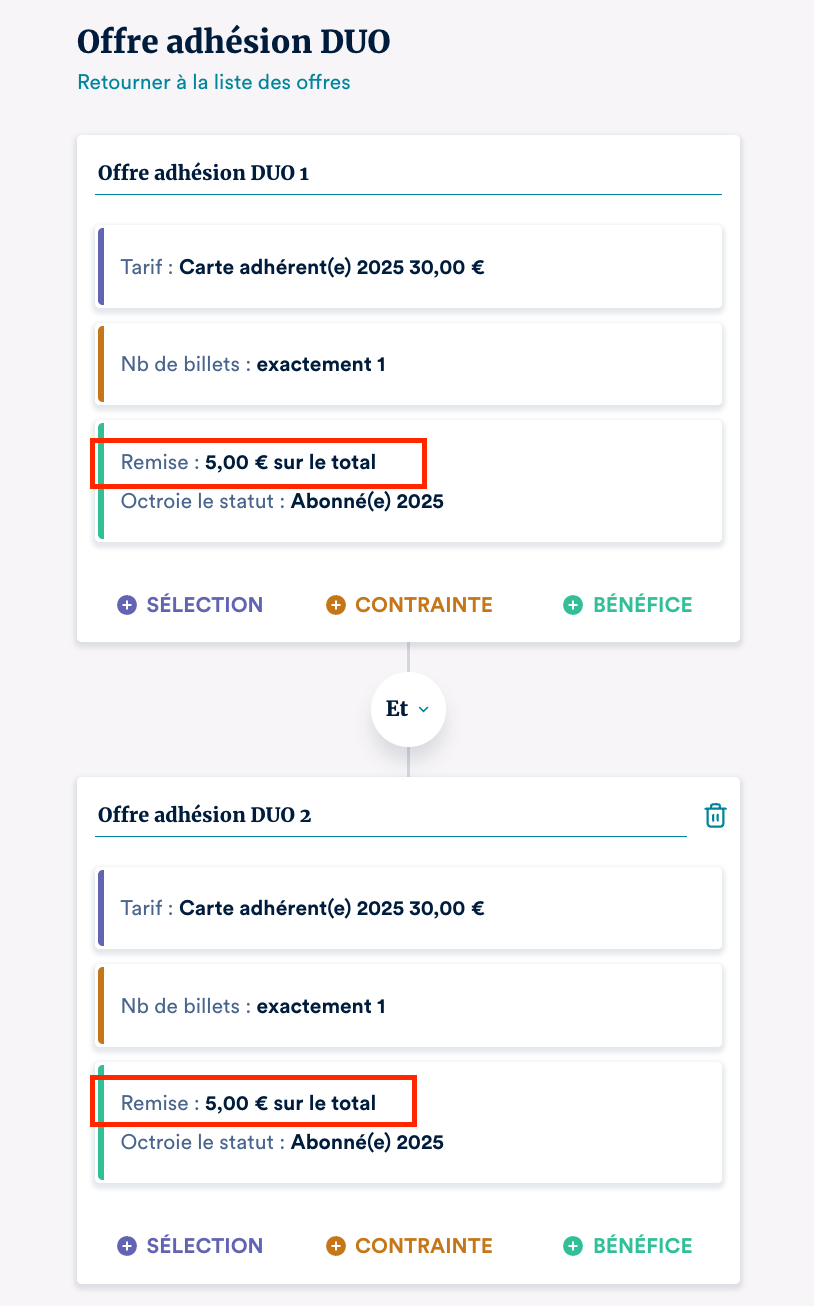Open the Tarif card in DUO 2
Viewport: 814px width, 1306px height.
408,908
